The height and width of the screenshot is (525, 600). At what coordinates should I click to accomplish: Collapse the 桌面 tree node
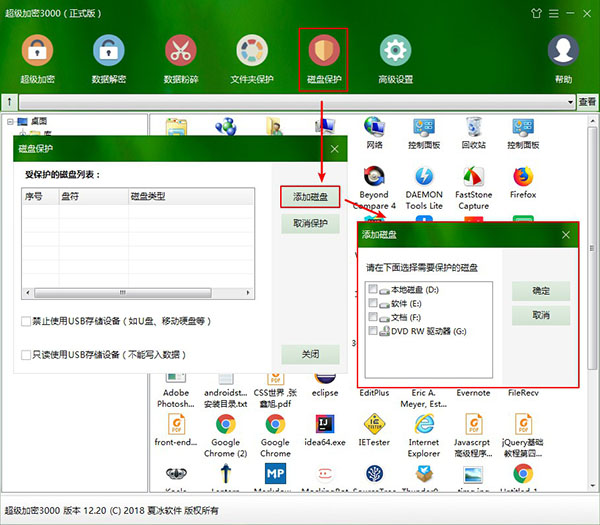[x=10, y=122]
